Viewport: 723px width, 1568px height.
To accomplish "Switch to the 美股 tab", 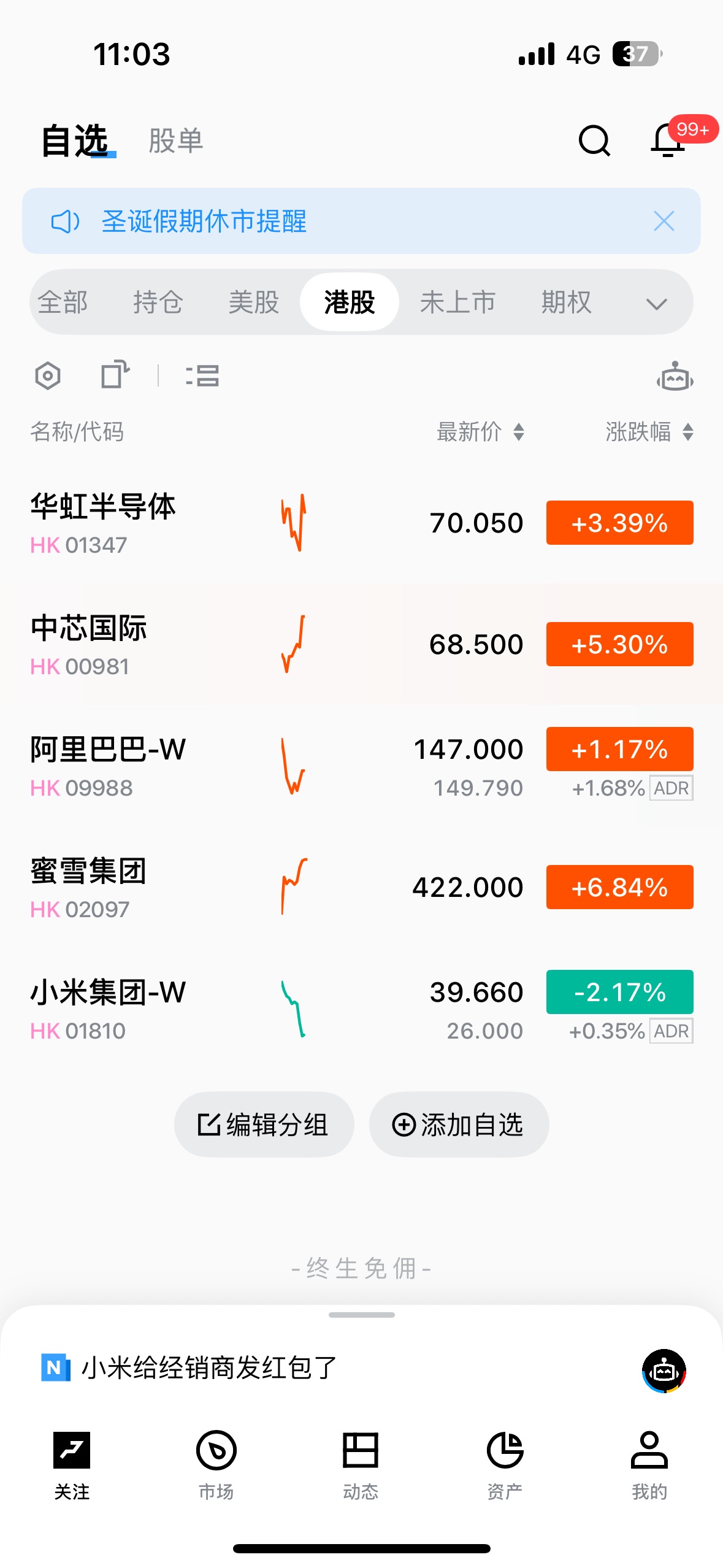I will click(253, 302).
